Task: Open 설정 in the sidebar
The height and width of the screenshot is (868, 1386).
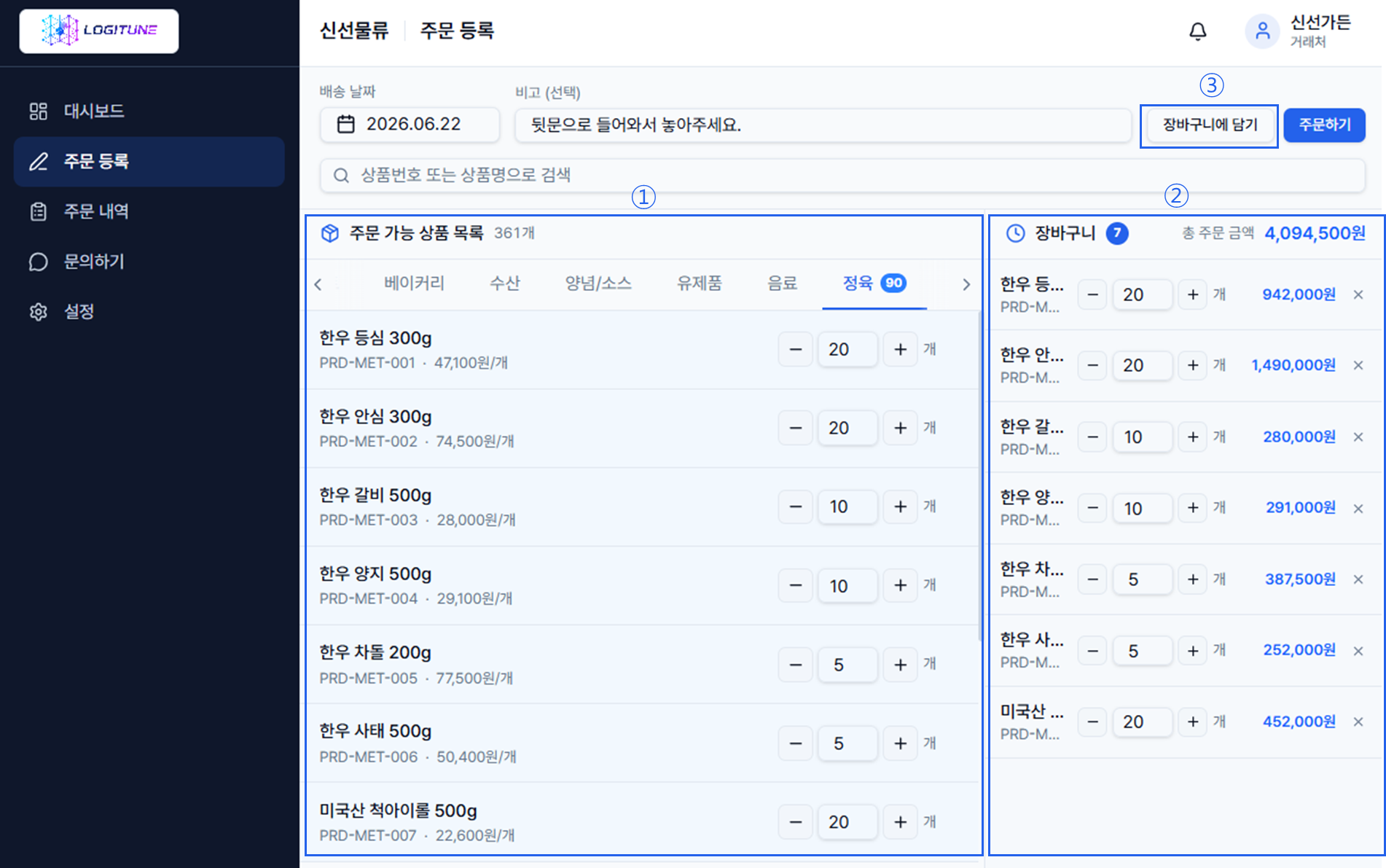Action: click(149, 312)
